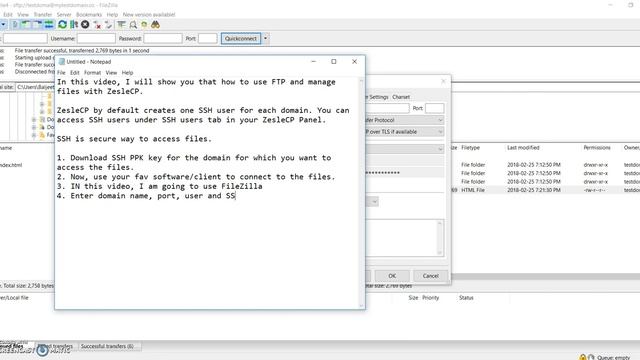This screenshot has height=360, width=640.
Task: Expand the second 'Do' folder in local tree
Action: [34, 127]
